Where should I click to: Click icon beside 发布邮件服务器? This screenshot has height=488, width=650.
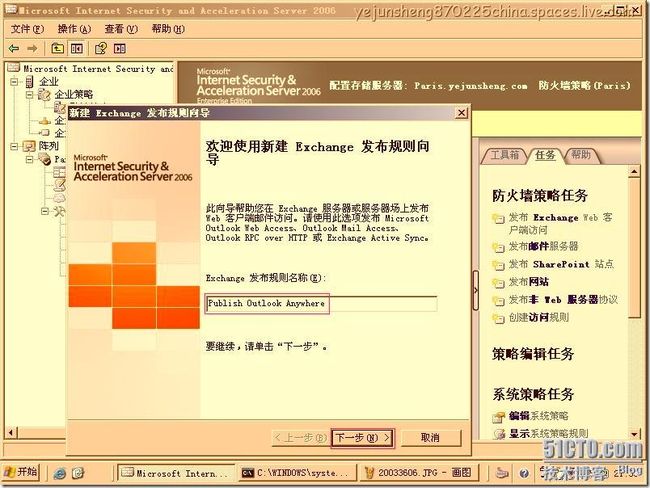(498, 248)
